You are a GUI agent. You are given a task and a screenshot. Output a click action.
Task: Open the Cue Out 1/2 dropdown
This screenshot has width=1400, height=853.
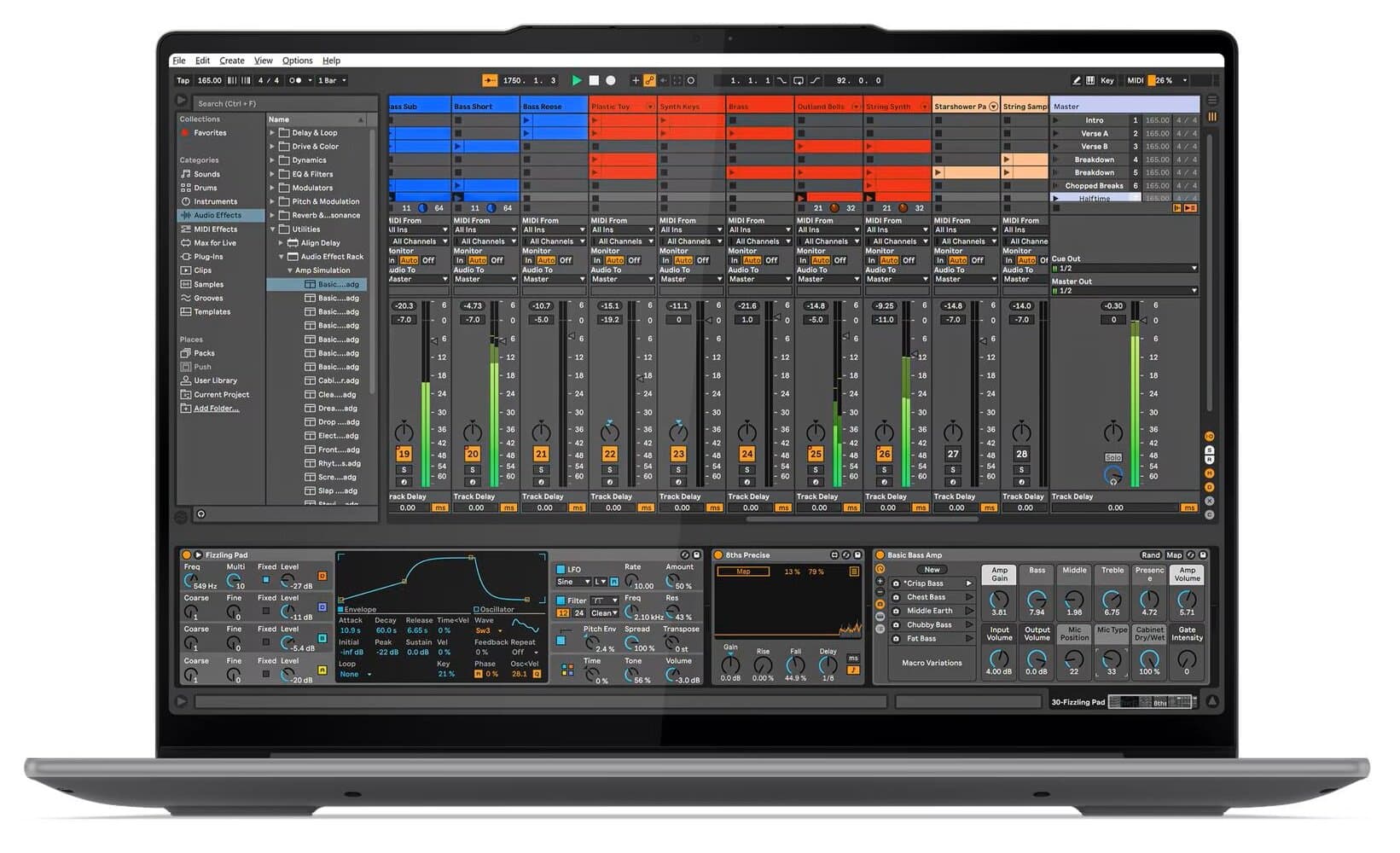coord(1124,268)
